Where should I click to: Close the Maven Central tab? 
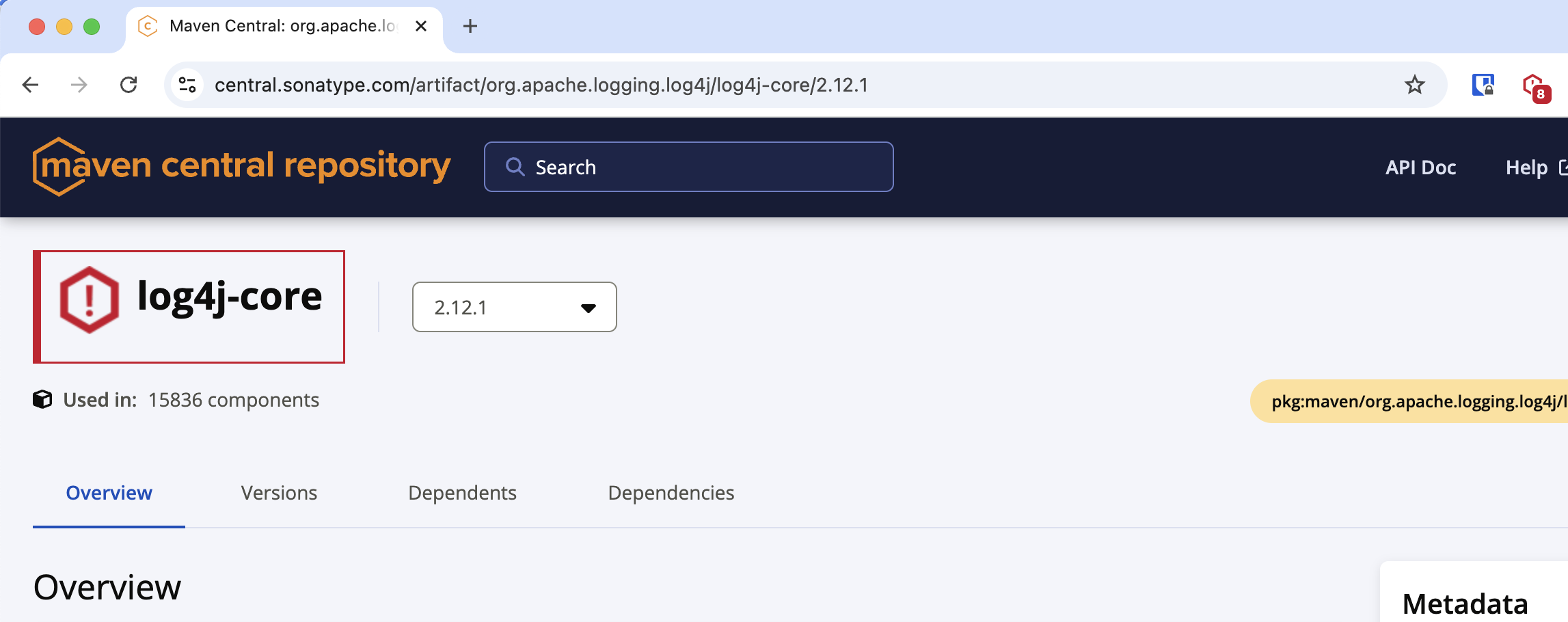pyautogui.click(x=421, y=26)
